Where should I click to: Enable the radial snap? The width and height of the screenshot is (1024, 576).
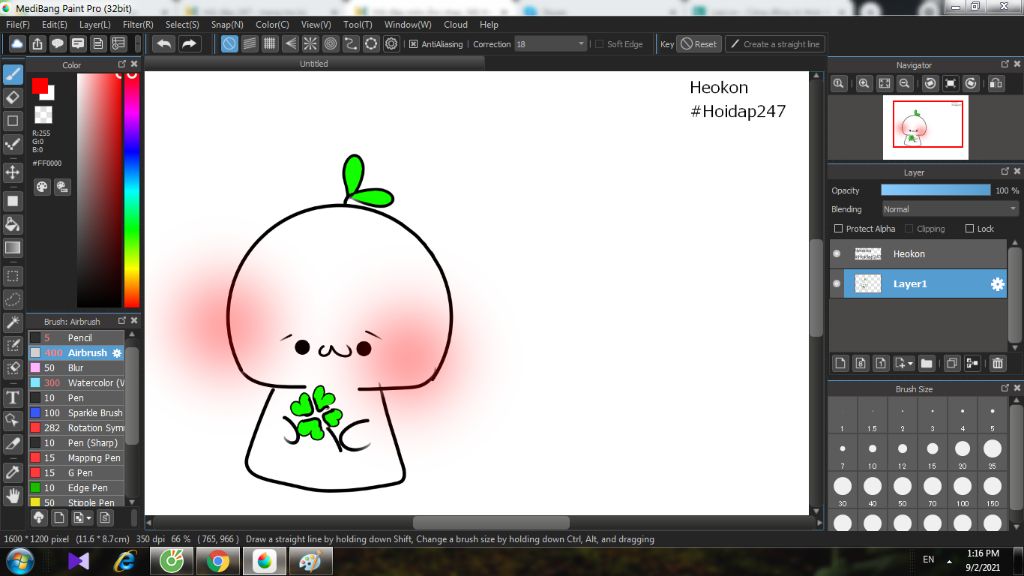[310, 44]
